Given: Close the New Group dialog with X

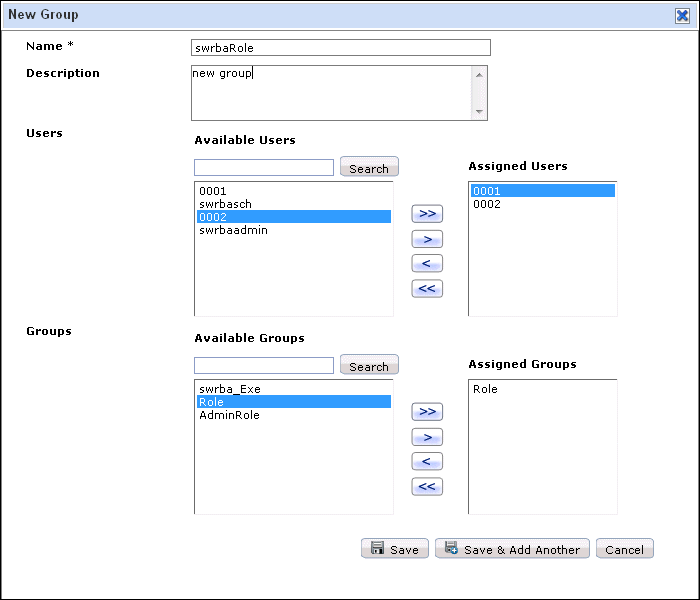Looking at the screenshot, I should tap(682, 16).
